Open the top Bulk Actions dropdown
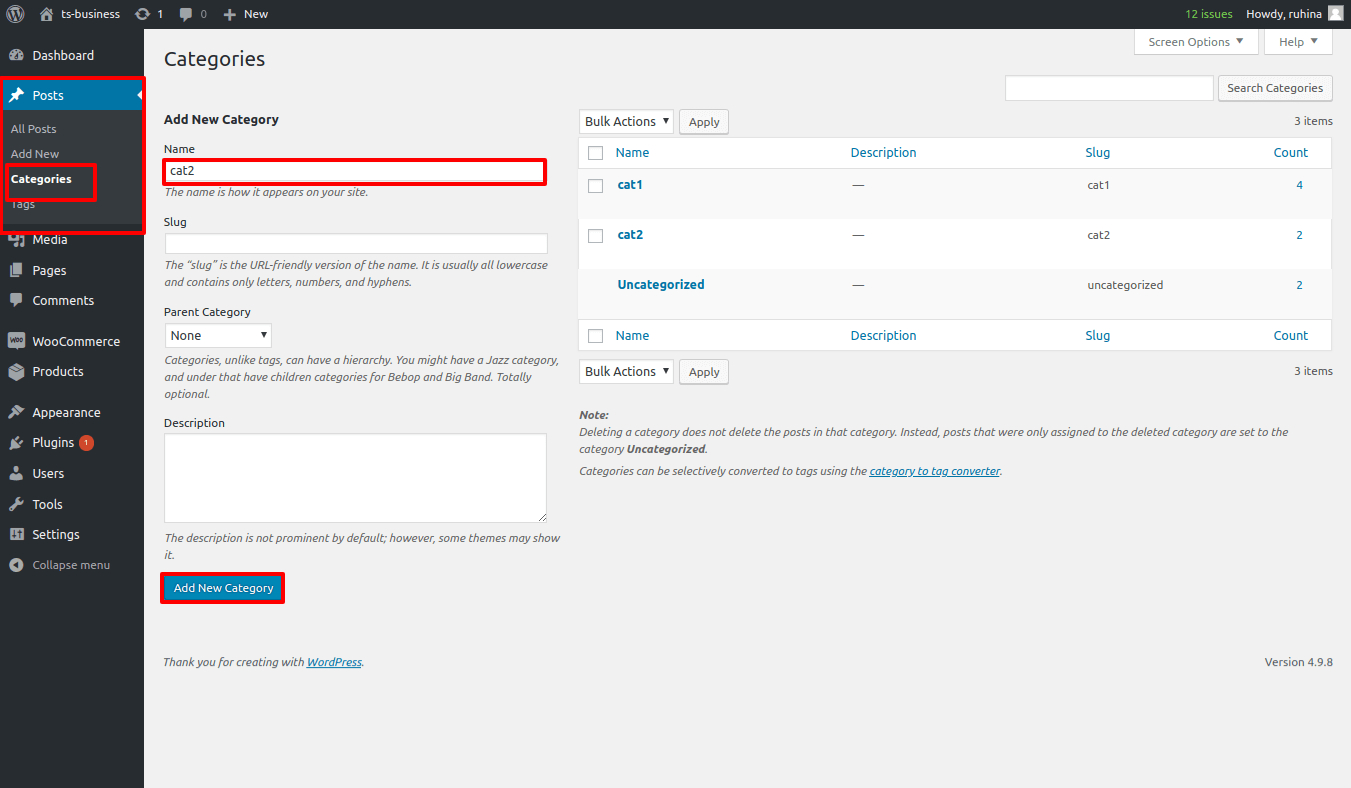This screenshot has height=788, width=1351. 626,122
